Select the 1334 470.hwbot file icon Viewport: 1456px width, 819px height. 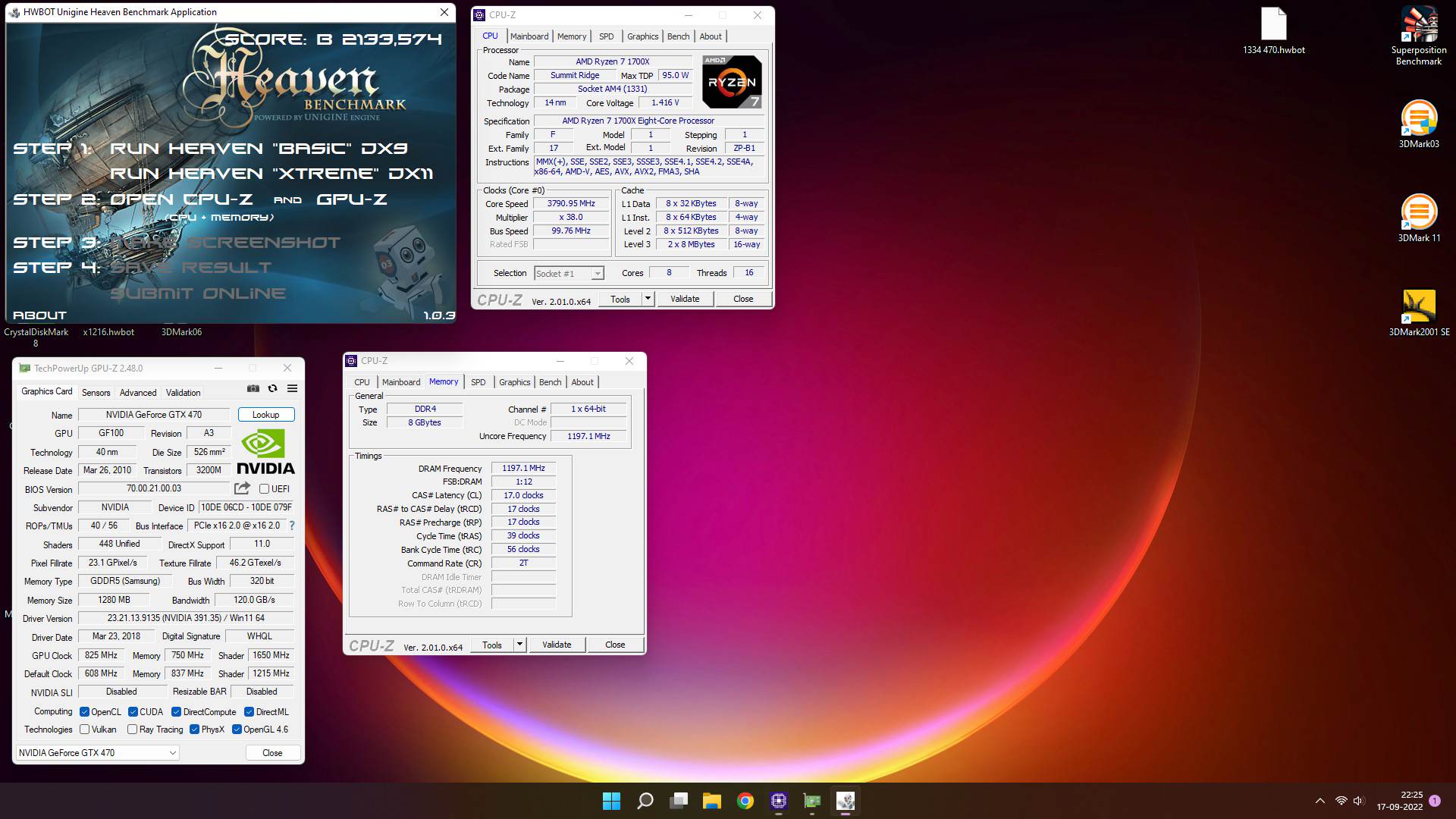coord(1274,30)
